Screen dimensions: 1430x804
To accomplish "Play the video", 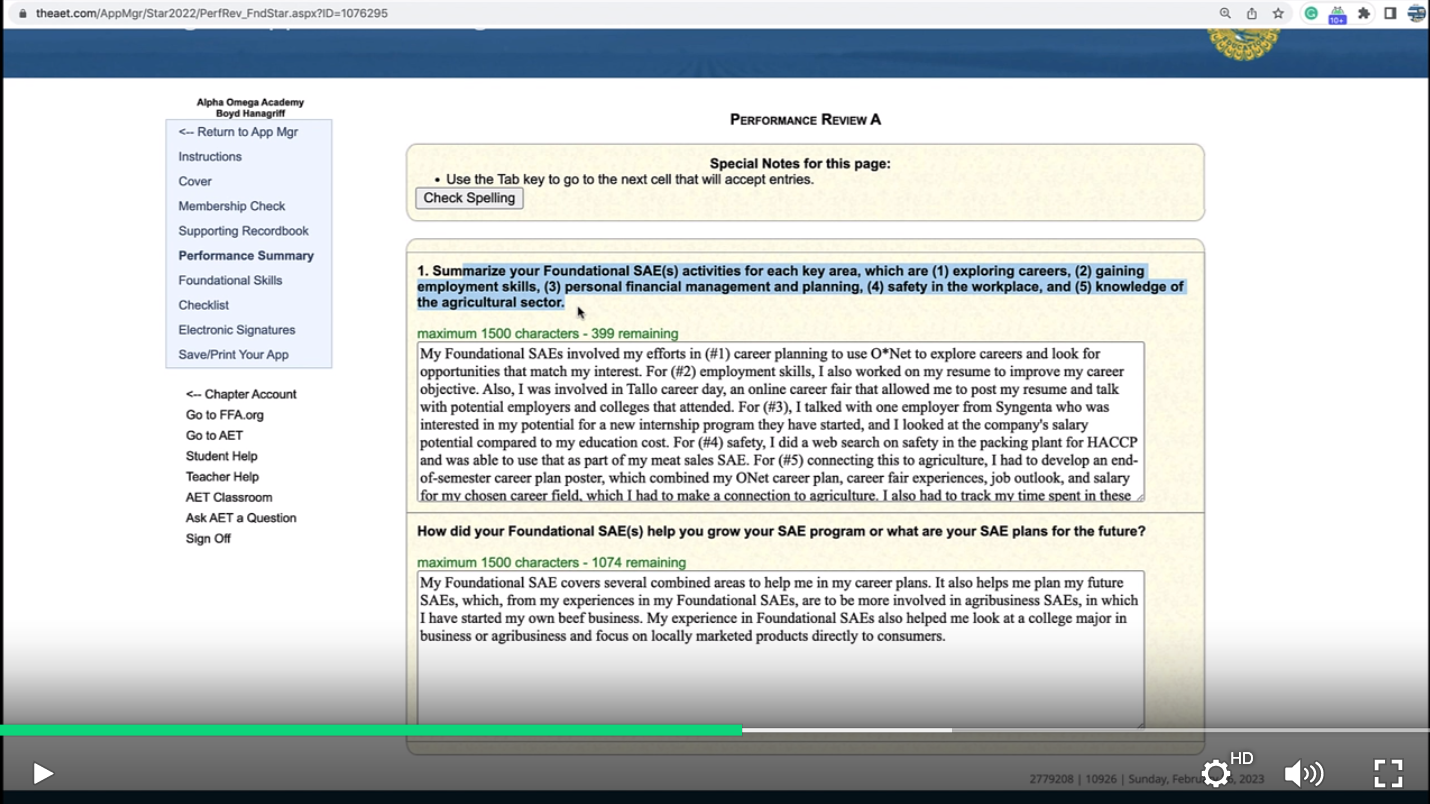I will pos(42,773).
